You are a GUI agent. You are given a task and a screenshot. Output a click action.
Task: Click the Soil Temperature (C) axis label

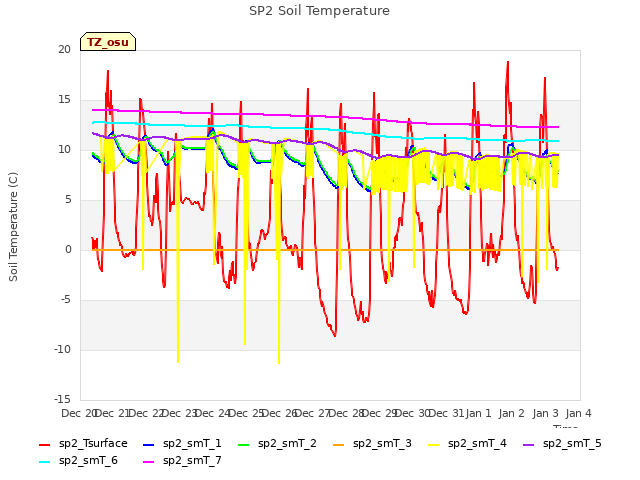tap(13, 227)
